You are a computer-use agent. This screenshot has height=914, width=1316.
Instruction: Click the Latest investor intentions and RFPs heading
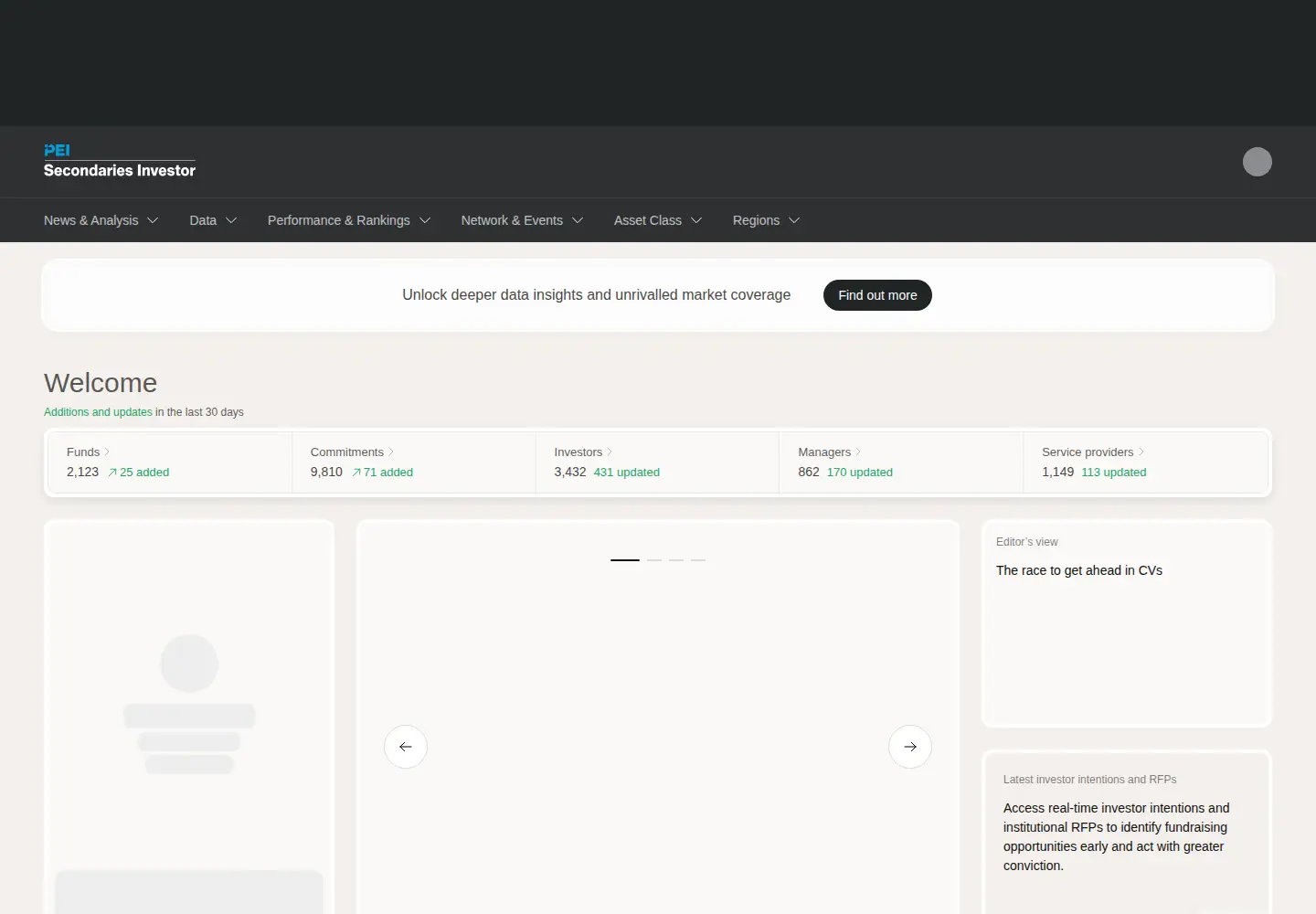[x=1090, y=780]
